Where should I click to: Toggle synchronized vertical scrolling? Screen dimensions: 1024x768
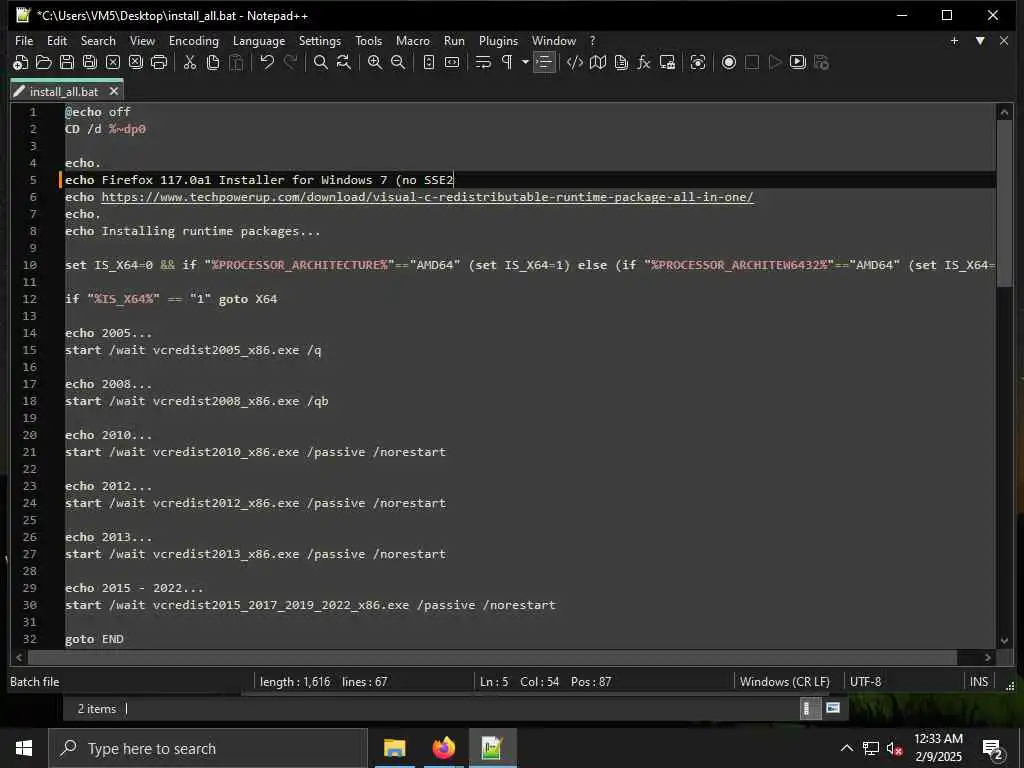click(x=428, y=63)
